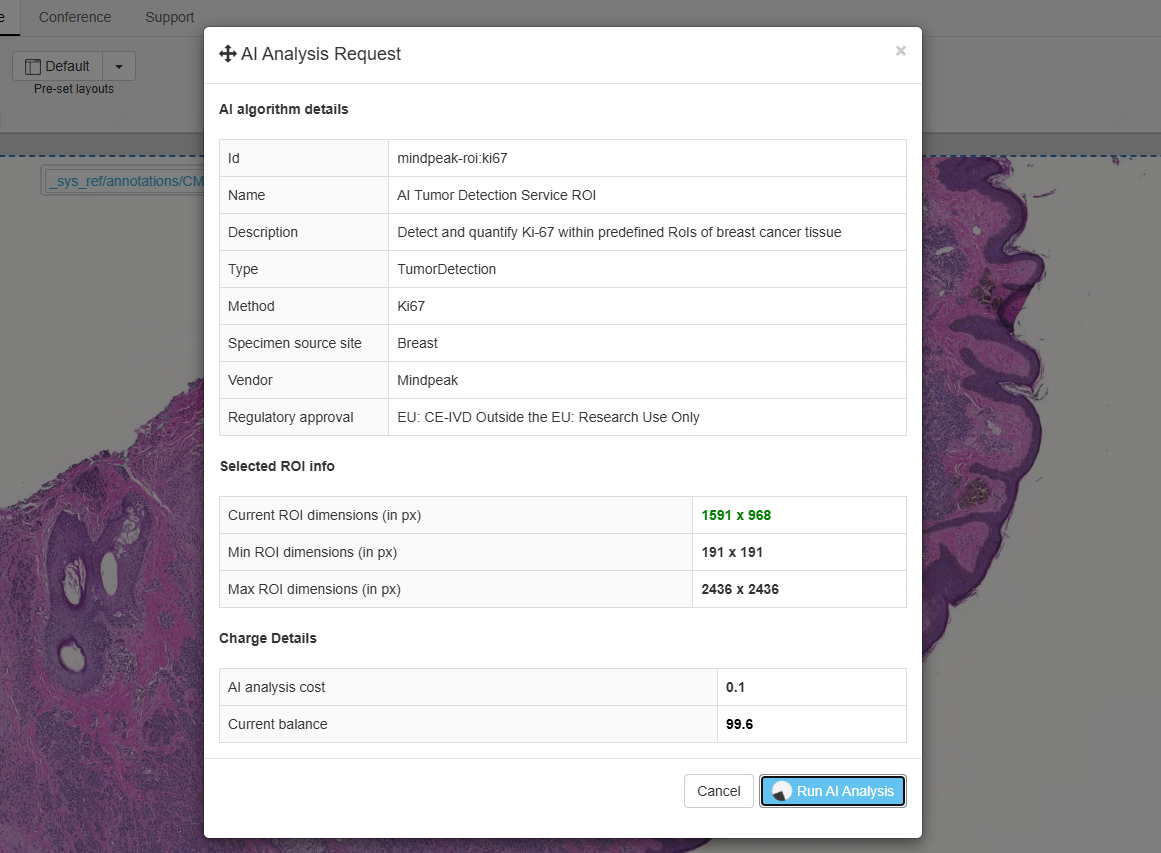Click the Pre-set layouts label
The image size is (1161, 853).
click(74, 89)
